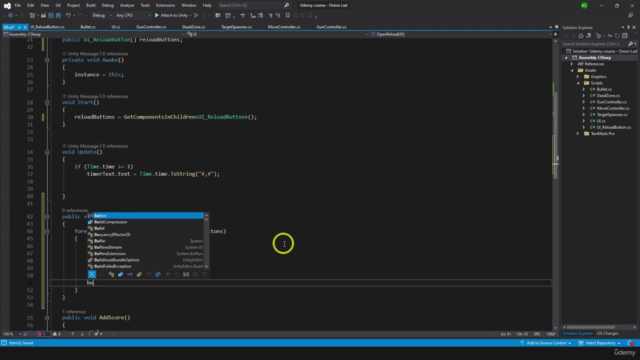
Task: Open the Extensions menu
Action: [x=165, y=5]
